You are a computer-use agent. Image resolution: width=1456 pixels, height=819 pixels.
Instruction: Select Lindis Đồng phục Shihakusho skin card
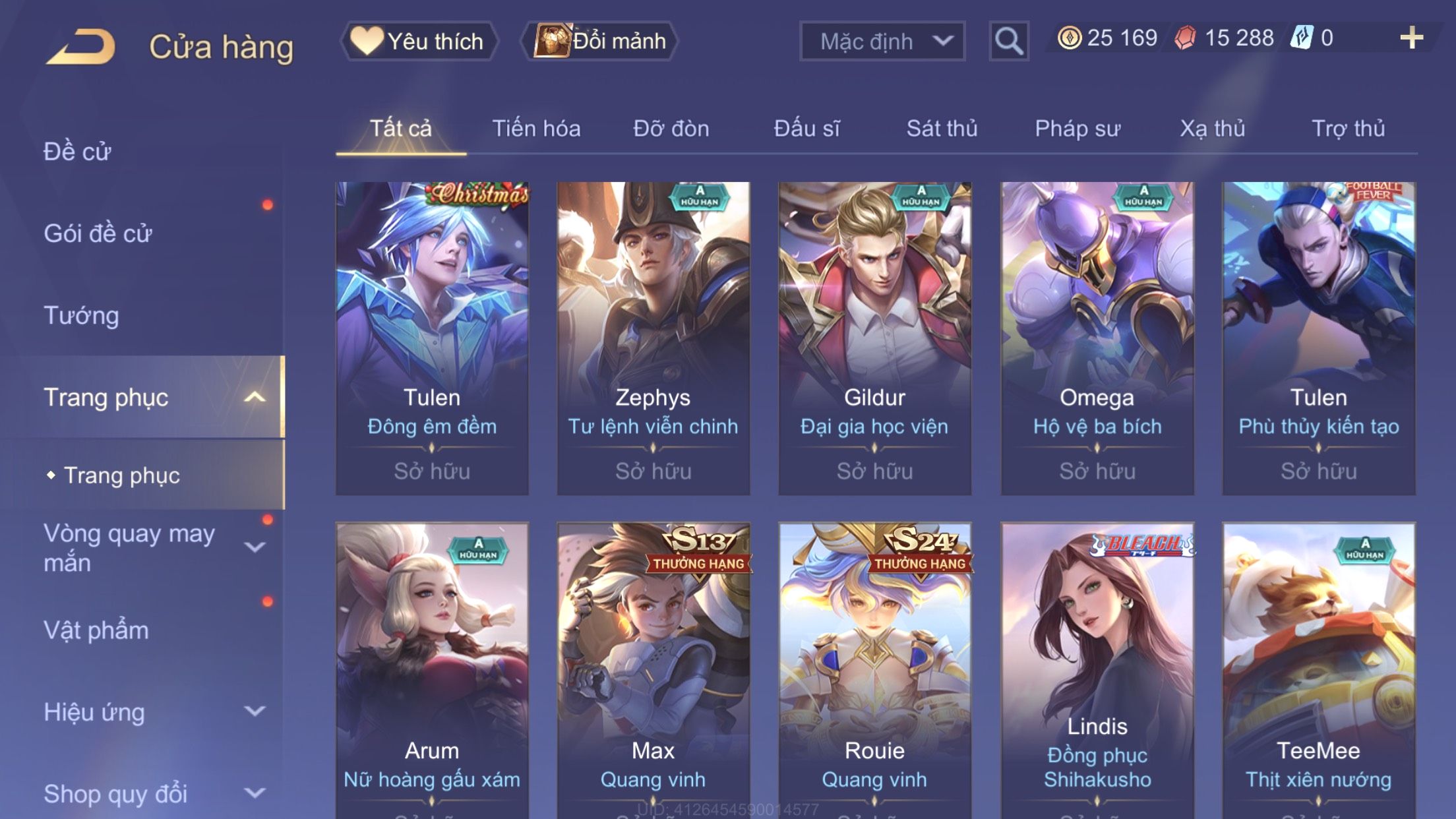coord(1097,671)
